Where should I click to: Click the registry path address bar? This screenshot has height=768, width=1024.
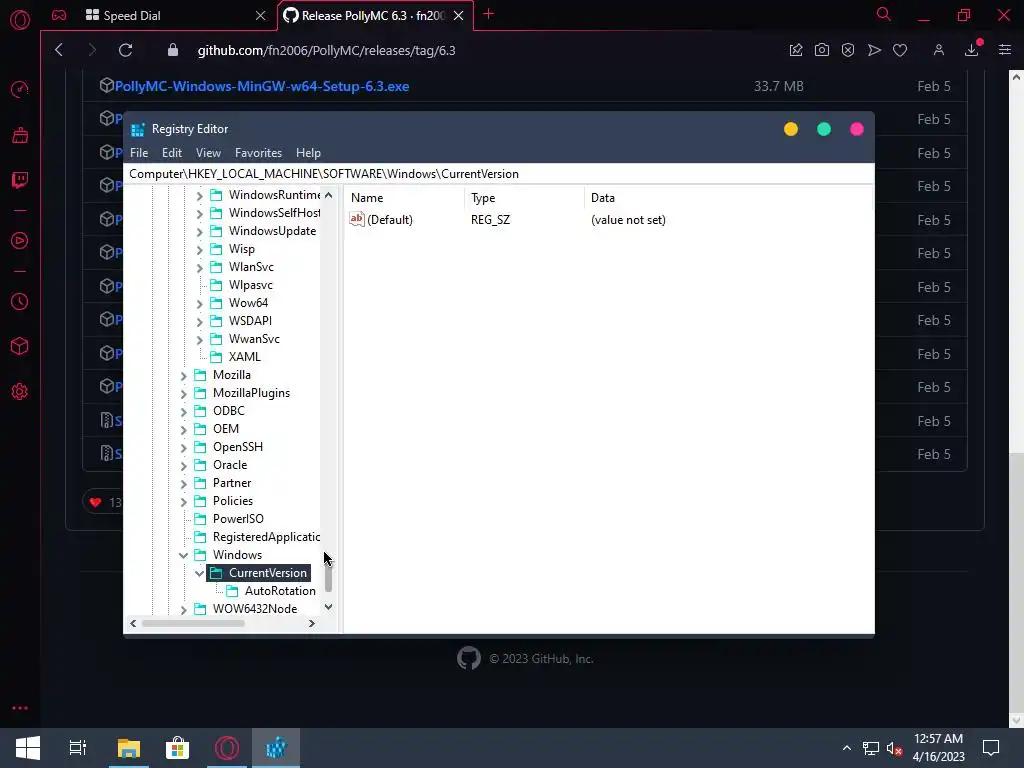(498, 174)
